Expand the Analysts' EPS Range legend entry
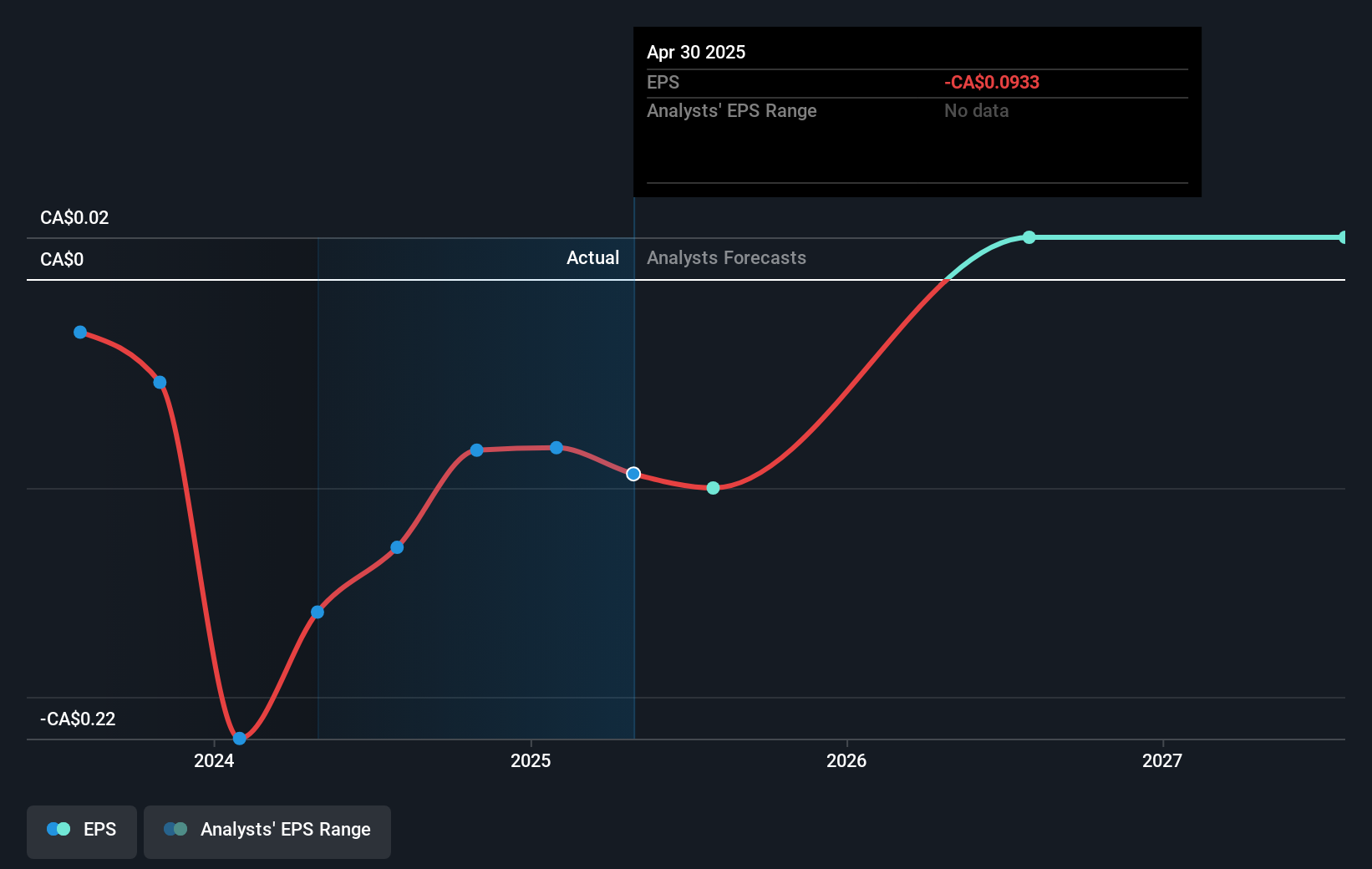This screenshot has height=869, width=1372. (267, 829)
